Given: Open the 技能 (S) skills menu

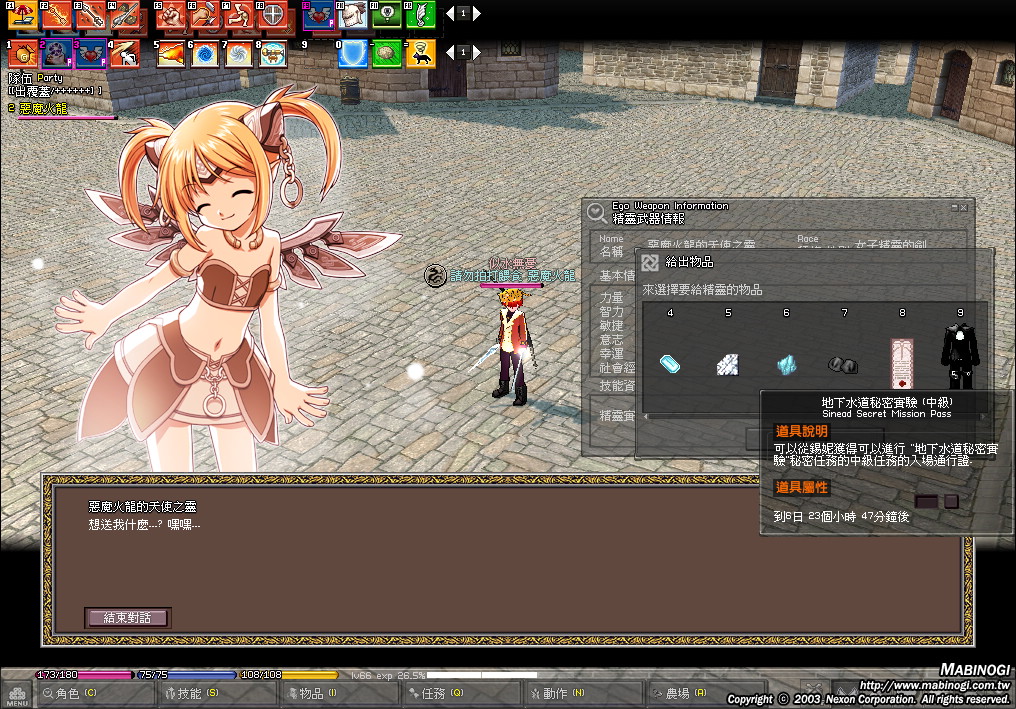Looking at the screenshot, I should [x=215, y=693].
